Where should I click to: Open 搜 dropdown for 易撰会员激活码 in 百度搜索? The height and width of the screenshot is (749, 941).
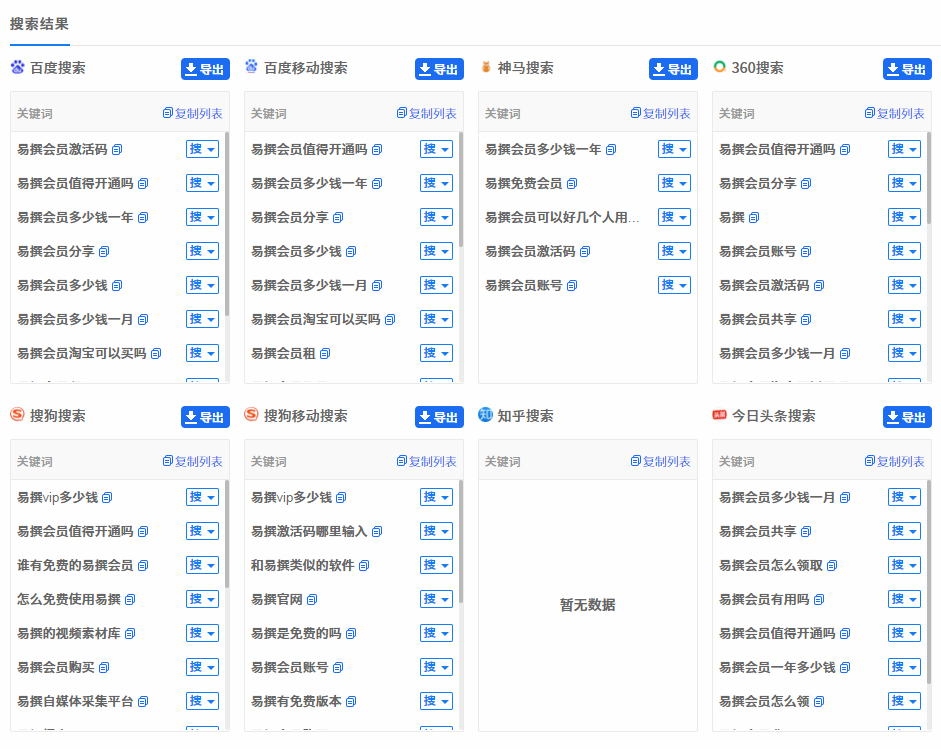(202, 149)
